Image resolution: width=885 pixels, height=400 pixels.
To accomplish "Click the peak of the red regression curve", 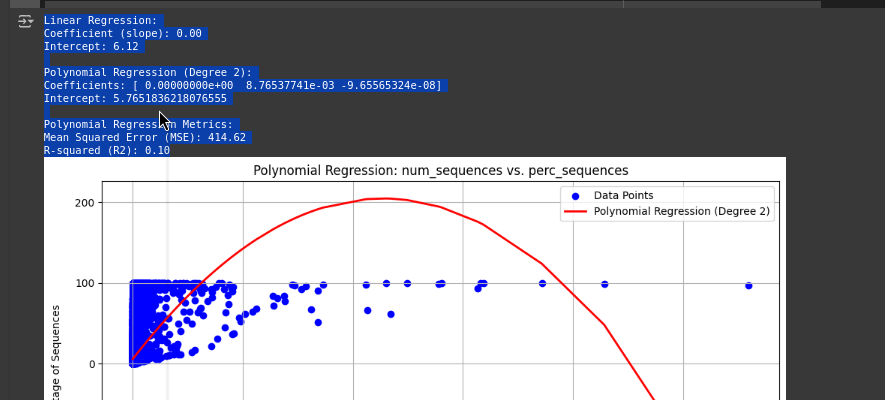I will coord(386,198).
